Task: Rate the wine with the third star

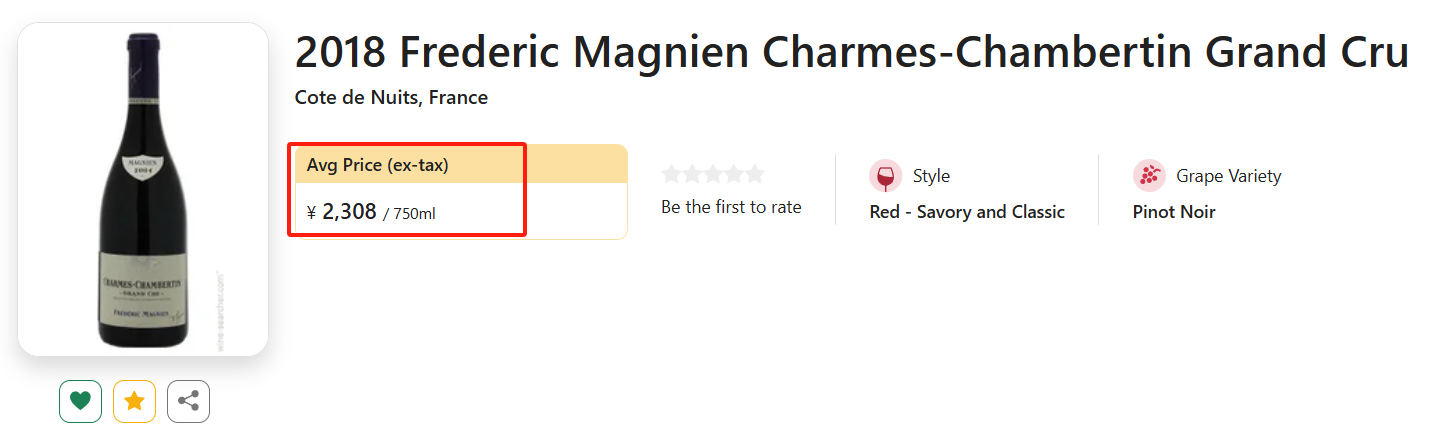Action: point(713,174)
